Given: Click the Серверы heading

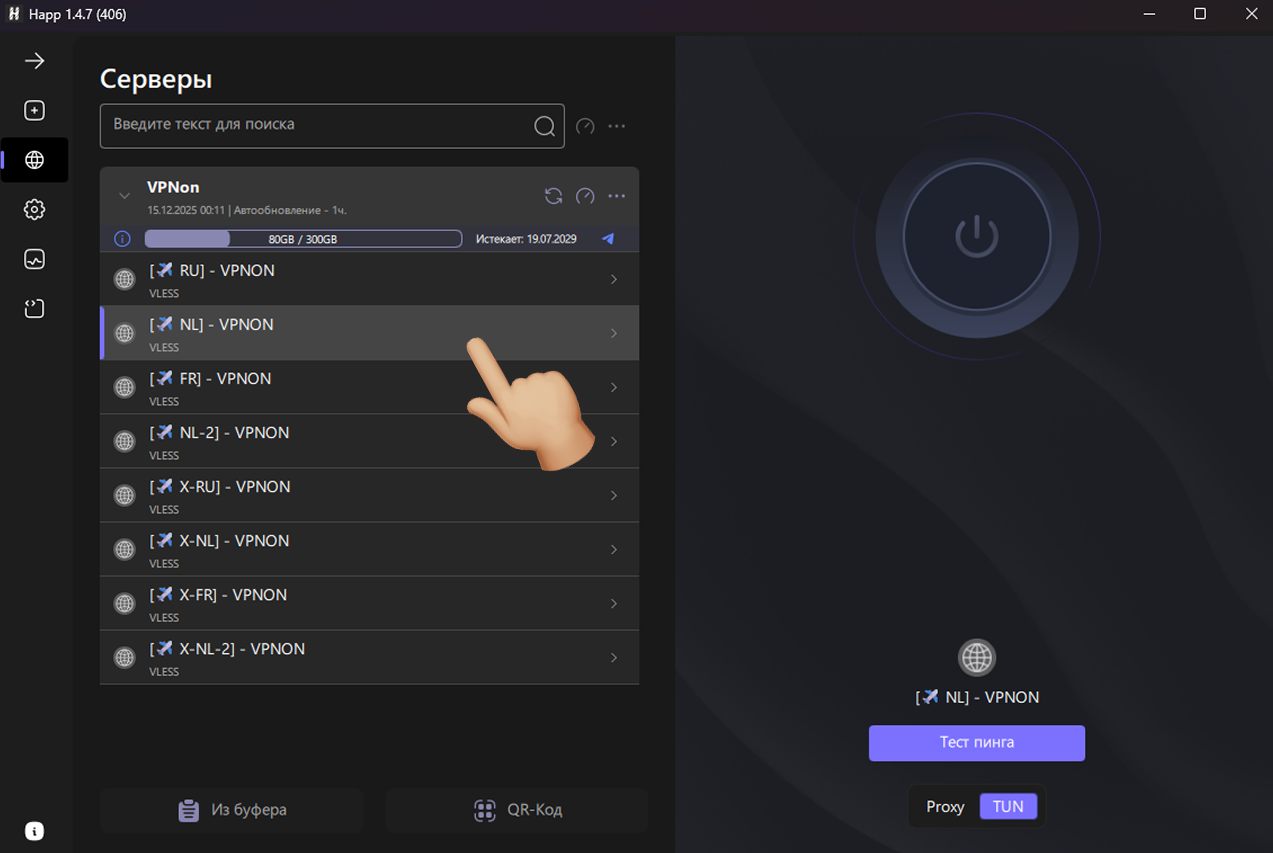Looking at the screenshot, I should click(x=156, y=79).
